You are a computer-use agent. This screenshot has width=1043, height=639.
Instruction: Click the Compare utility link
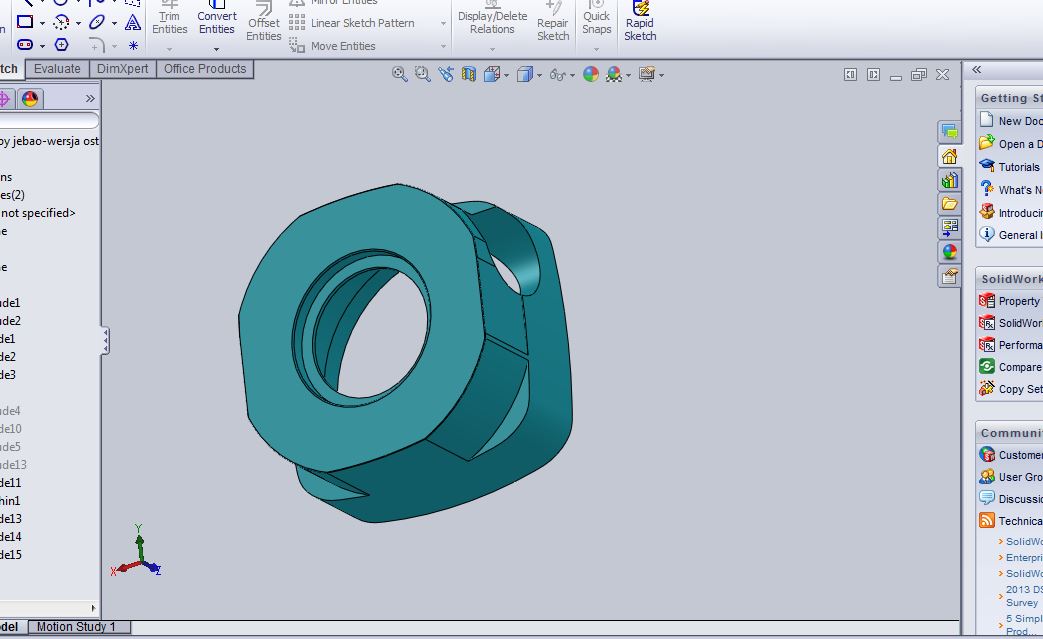point(1019,367)
